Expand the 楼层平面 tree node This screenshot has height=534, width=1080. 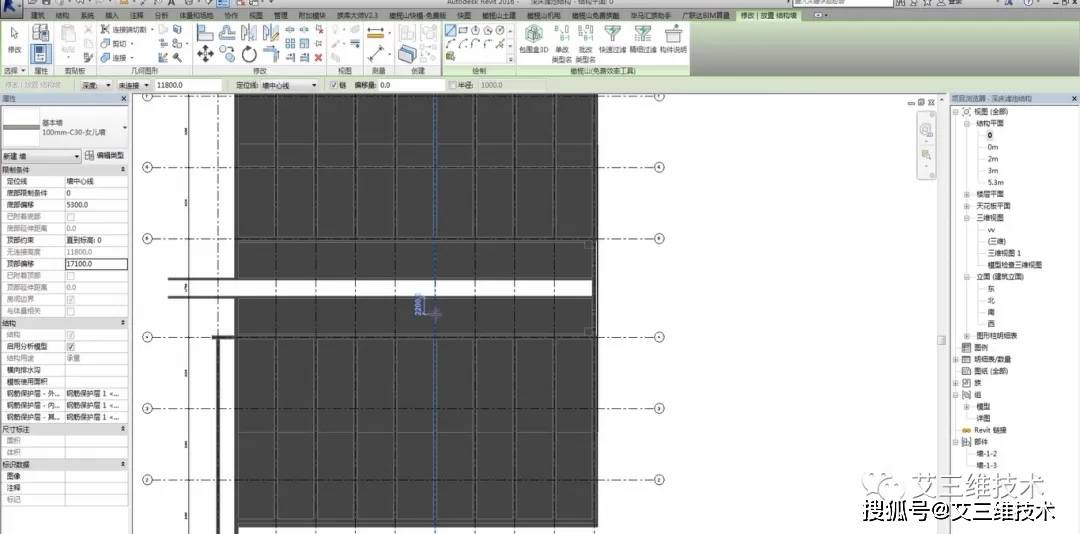[x=967, y=194]
